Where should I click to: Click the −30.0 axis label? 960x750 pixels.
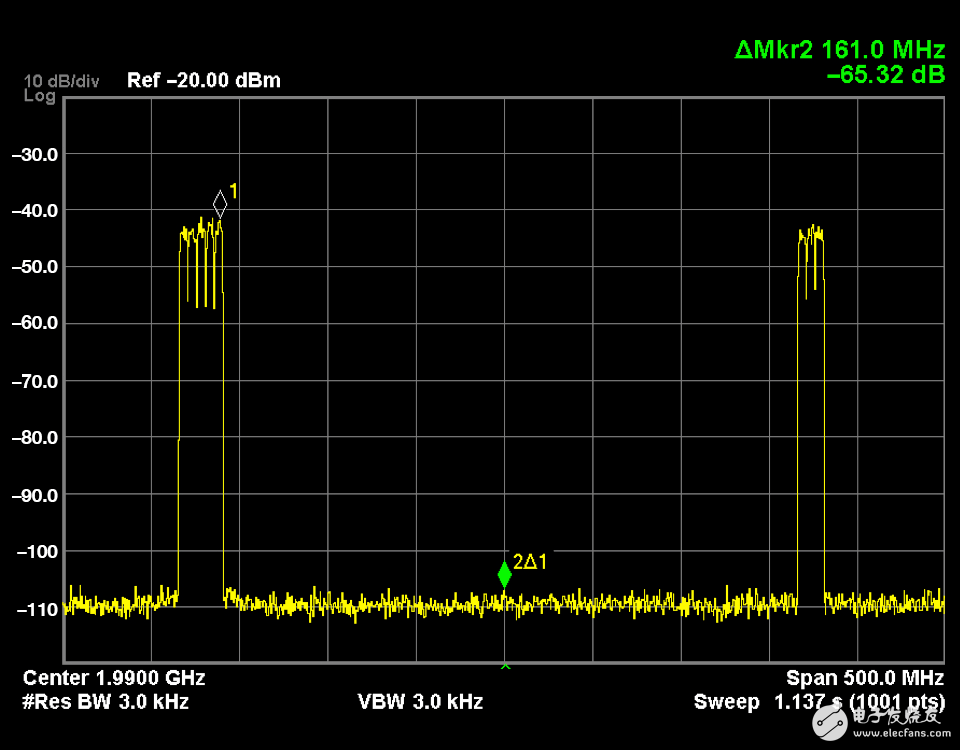coord(34,154)
